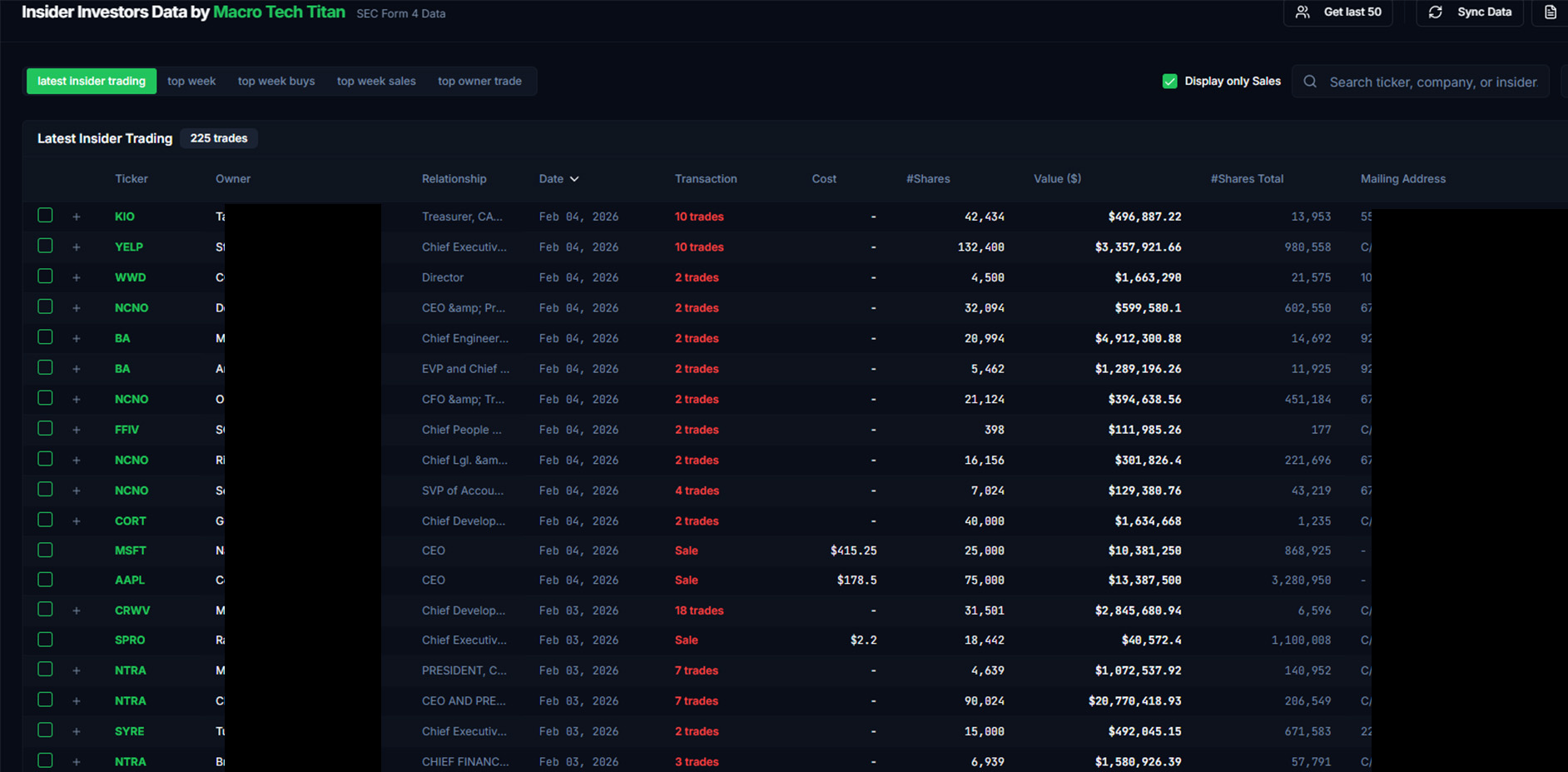1568x772 pixels.
Task: Expand the CRWV 18 trades row
Action: click(76, 610)
